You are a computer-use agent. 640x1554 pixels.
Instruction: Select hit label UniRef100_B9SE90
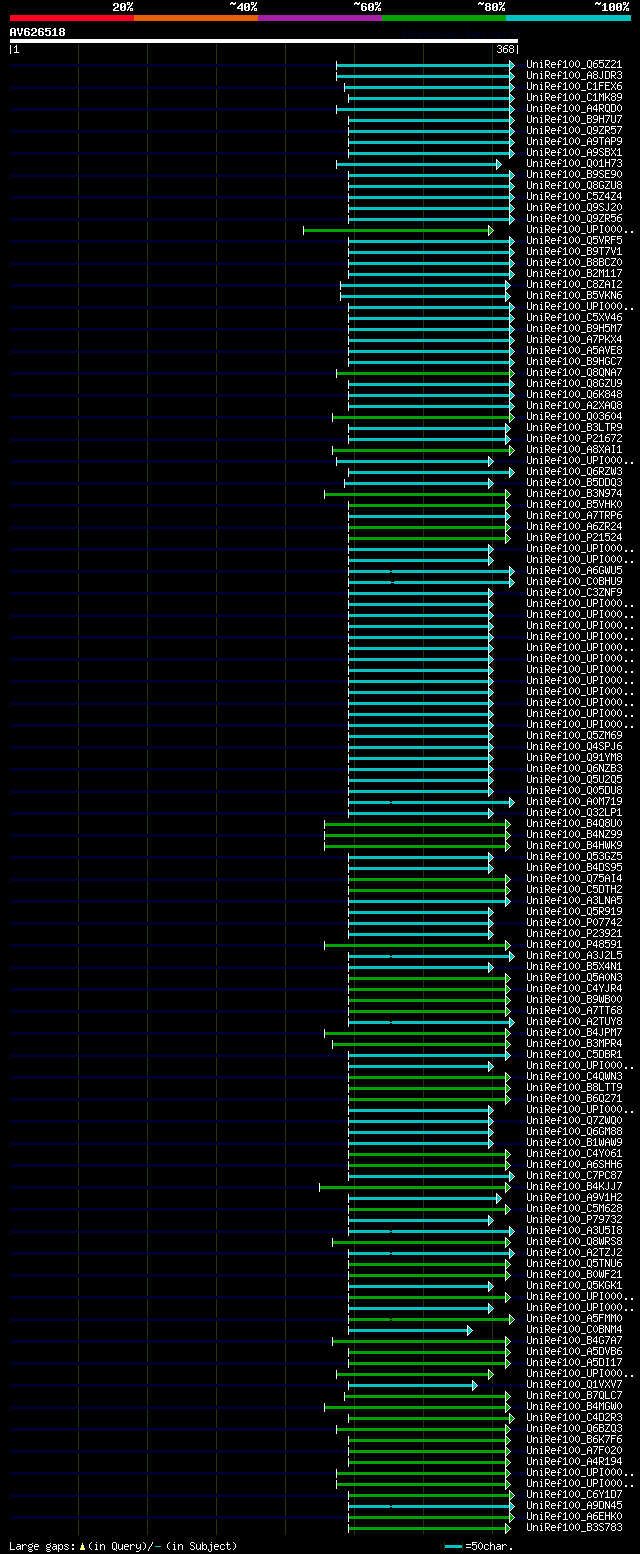pos(574,174)
